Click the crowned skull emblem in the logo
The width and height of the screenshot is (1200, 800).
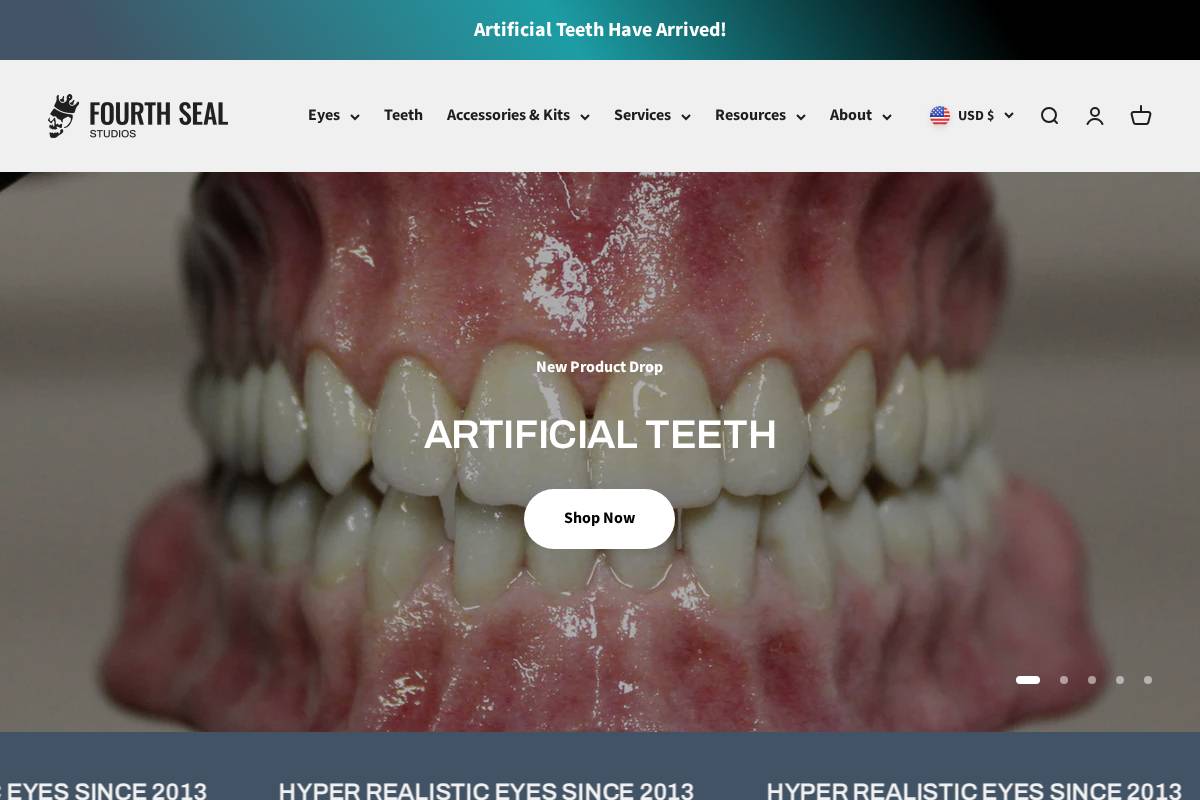pyautogui.click(x=63, y=116)
